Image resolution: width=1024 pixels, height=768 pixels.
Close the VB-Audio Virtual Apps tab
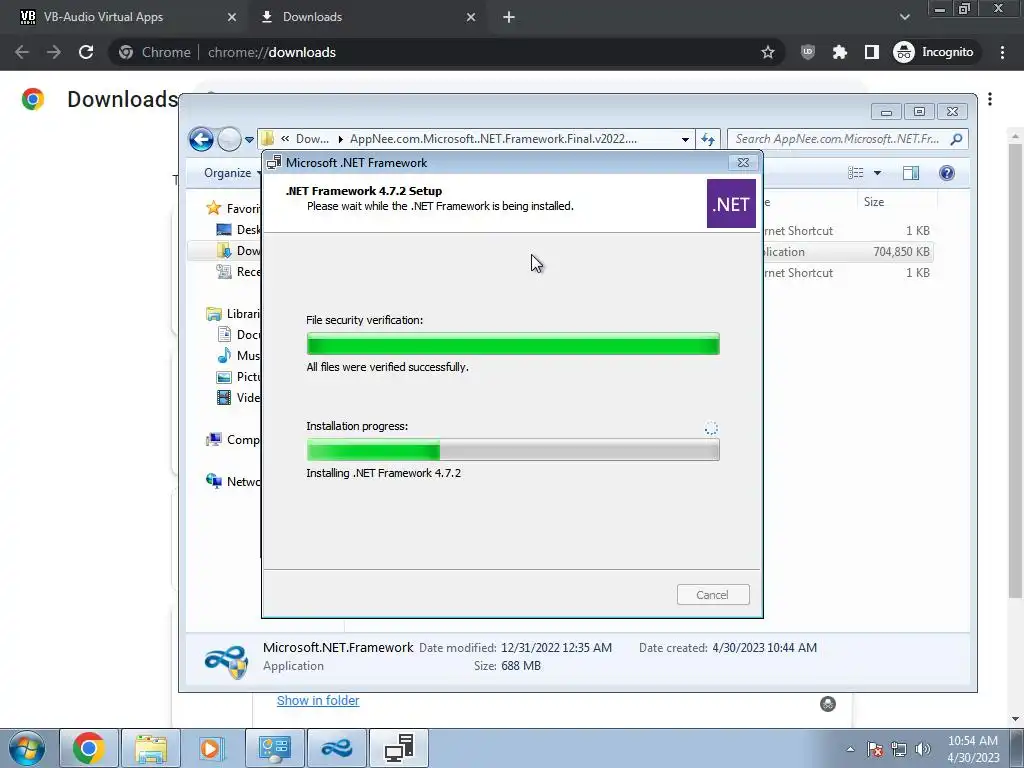(232, 17)
